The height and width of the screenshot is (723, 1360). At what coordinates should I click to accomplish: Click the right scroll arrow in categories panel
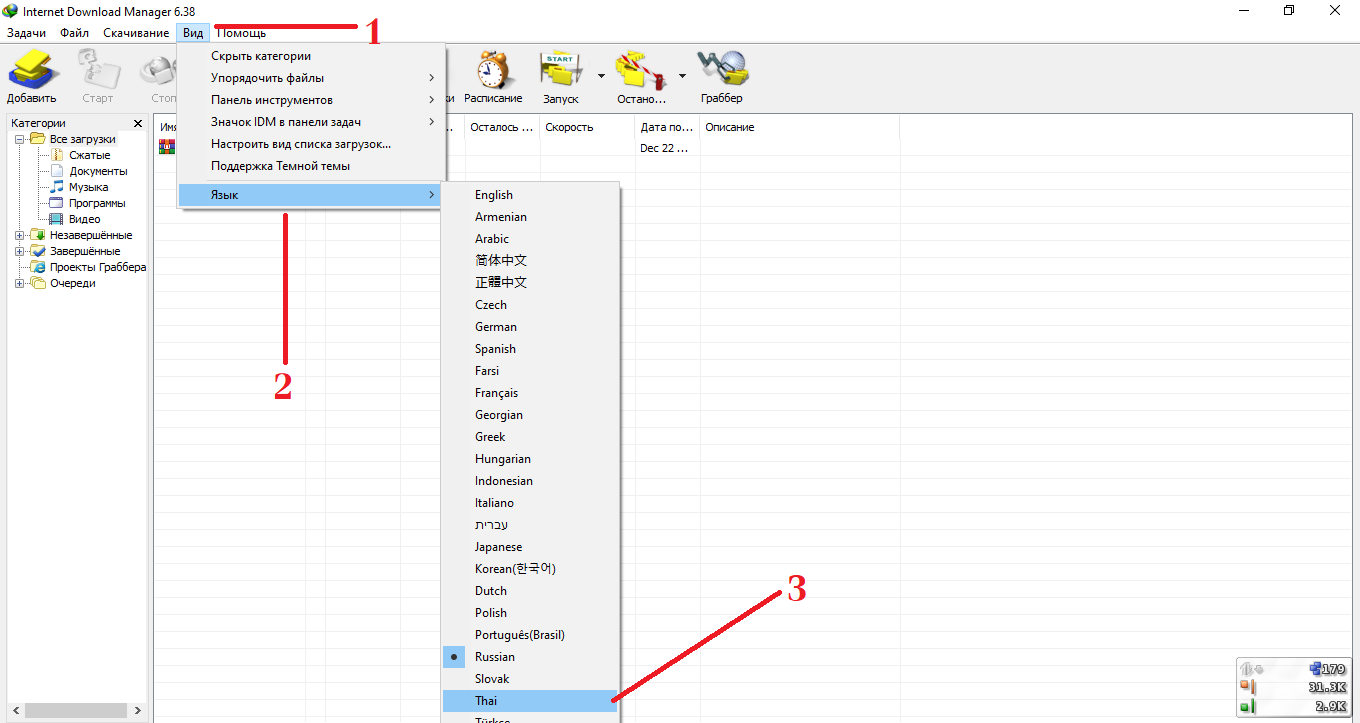click(139, 710)
